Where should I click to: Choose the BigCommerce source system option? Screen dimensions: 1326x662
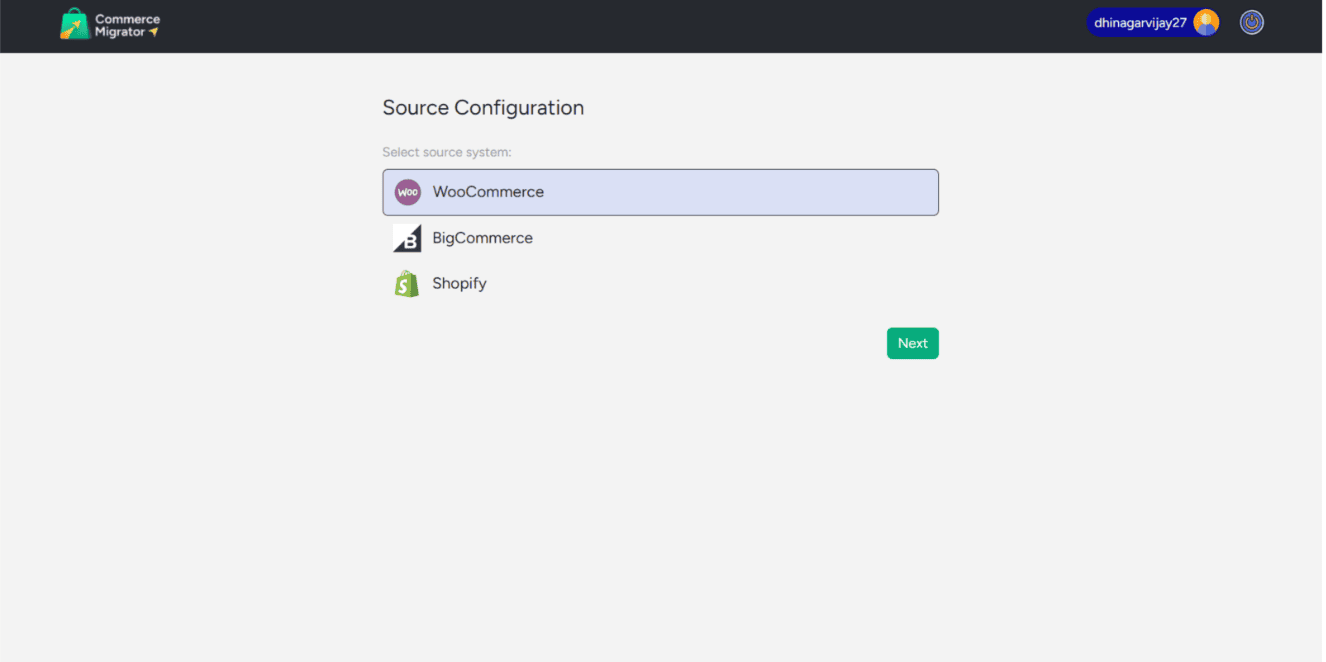(x=660, y=238)
